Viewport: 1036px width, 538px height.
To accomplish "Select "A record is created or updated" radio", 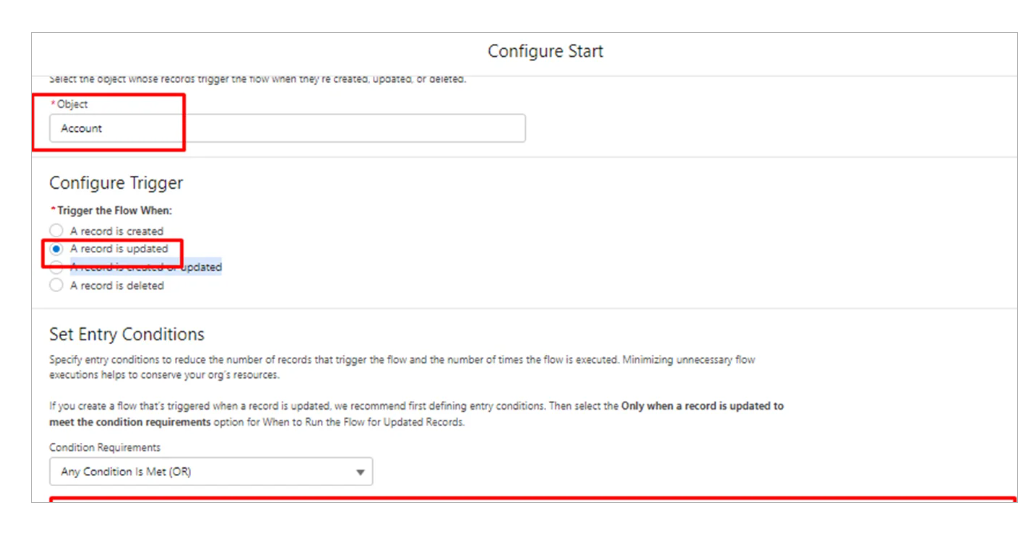I will (57, 267).
